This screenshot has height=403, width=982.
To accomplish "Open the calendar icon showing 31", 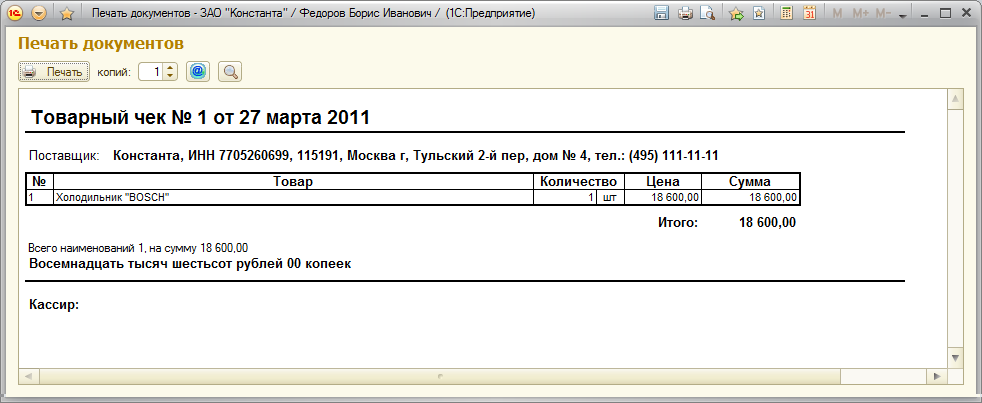I will click(809, 13).
